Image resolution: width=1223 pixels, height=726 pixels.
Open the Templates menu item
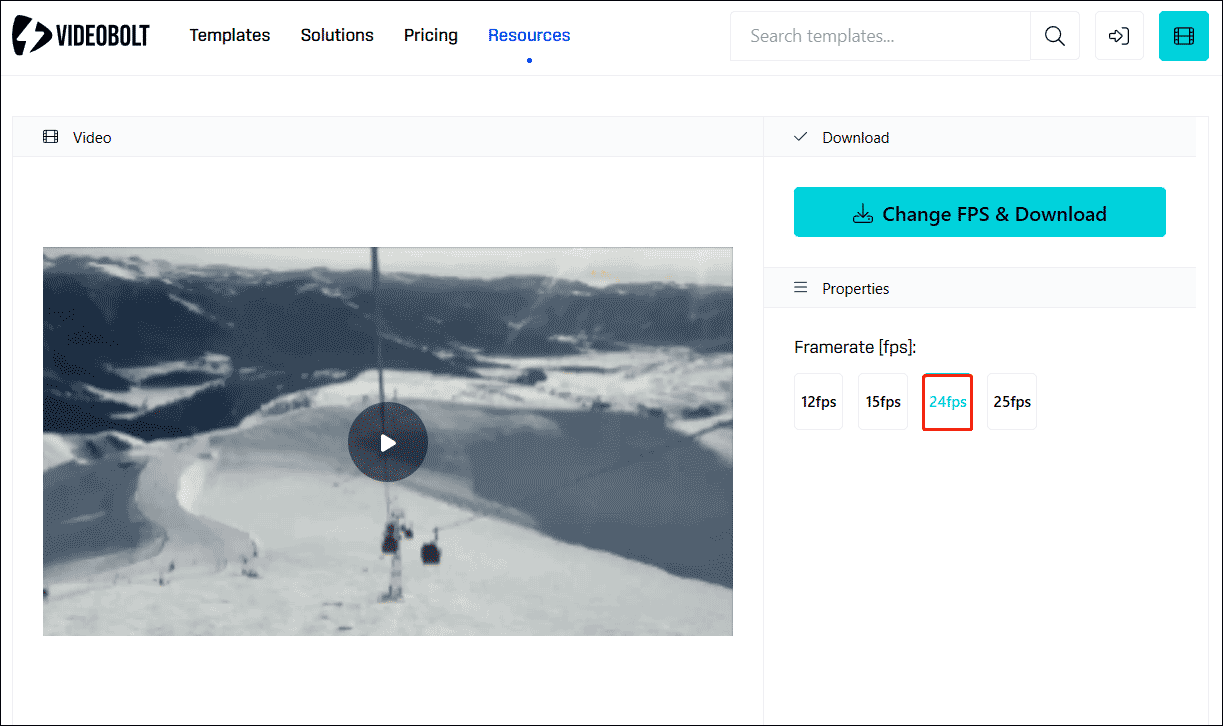[229, 35]
